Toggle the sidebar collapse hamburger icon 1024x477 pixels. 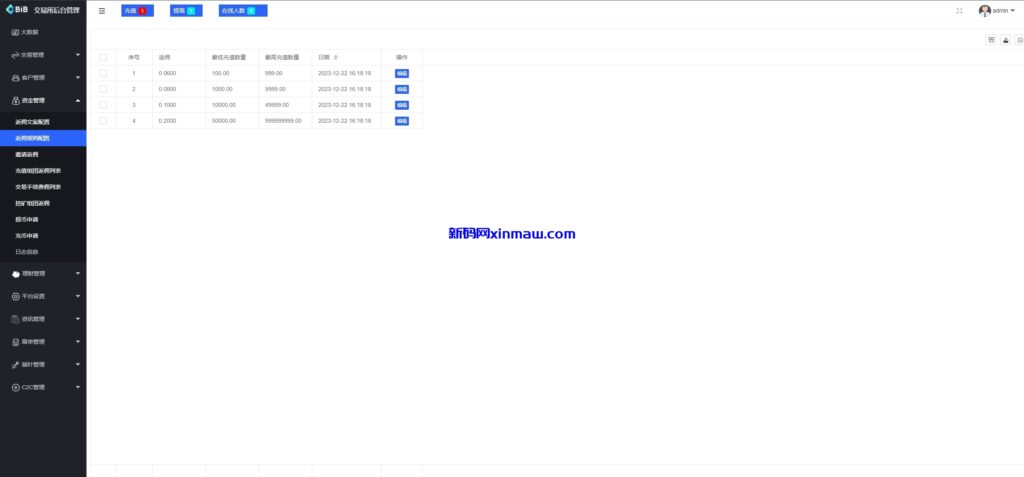(x=102, y=11)
